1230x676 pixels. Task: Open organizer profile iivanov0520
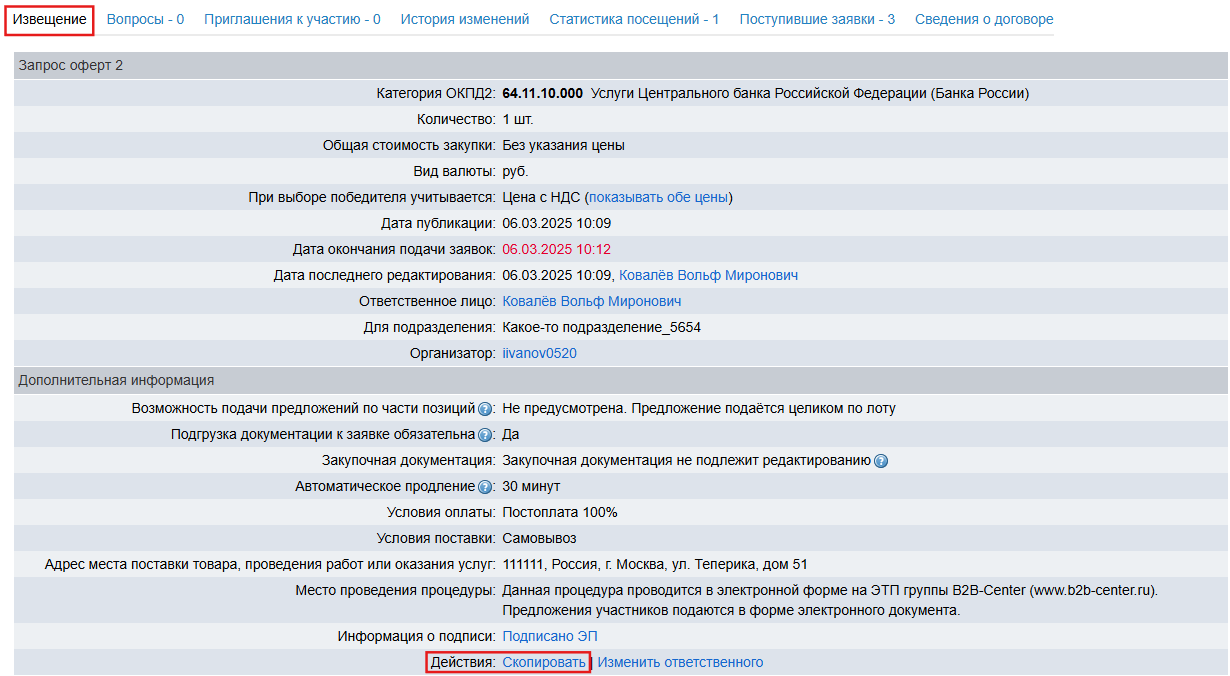539,353
